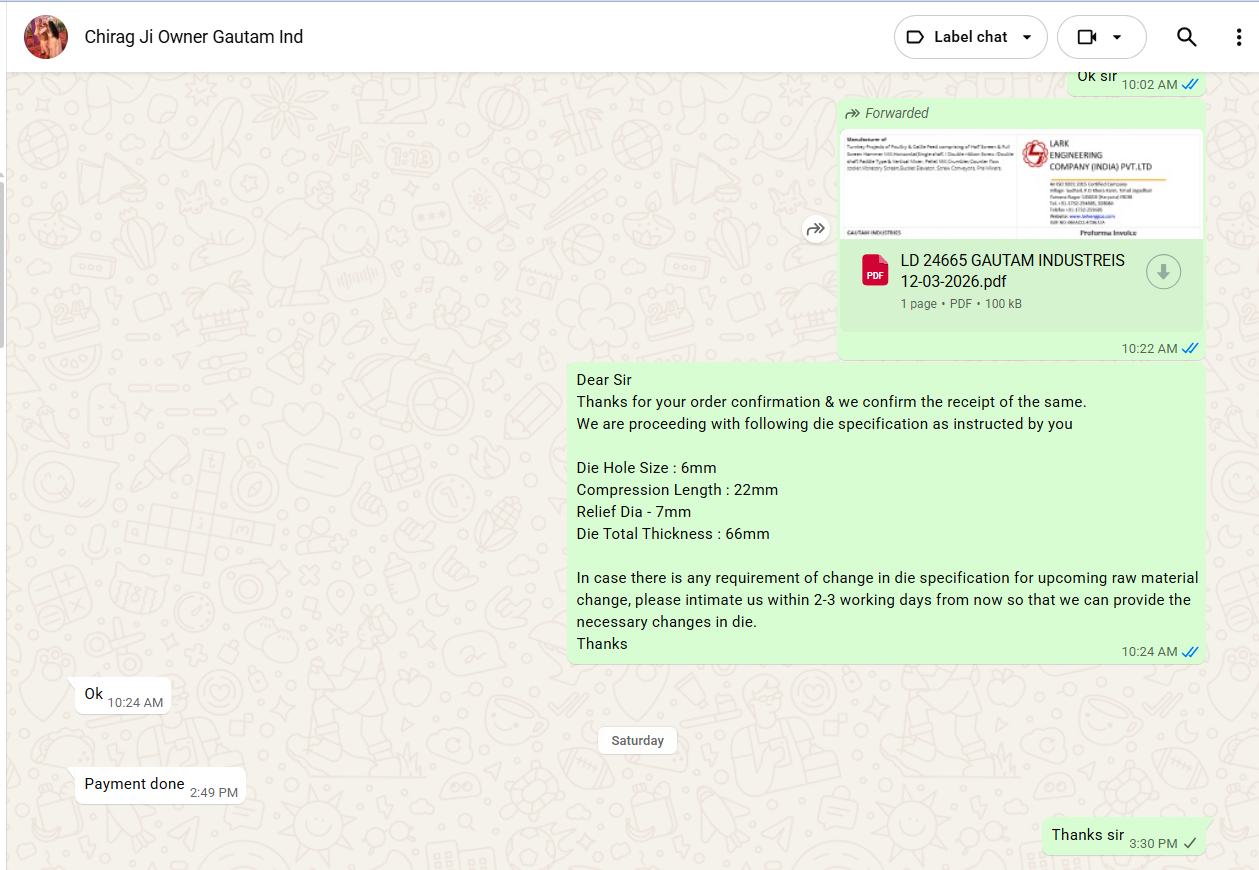Search within this chat
Image resolution: width=1259 pixels, height=870 pixels.
[x=1186, y=37]
